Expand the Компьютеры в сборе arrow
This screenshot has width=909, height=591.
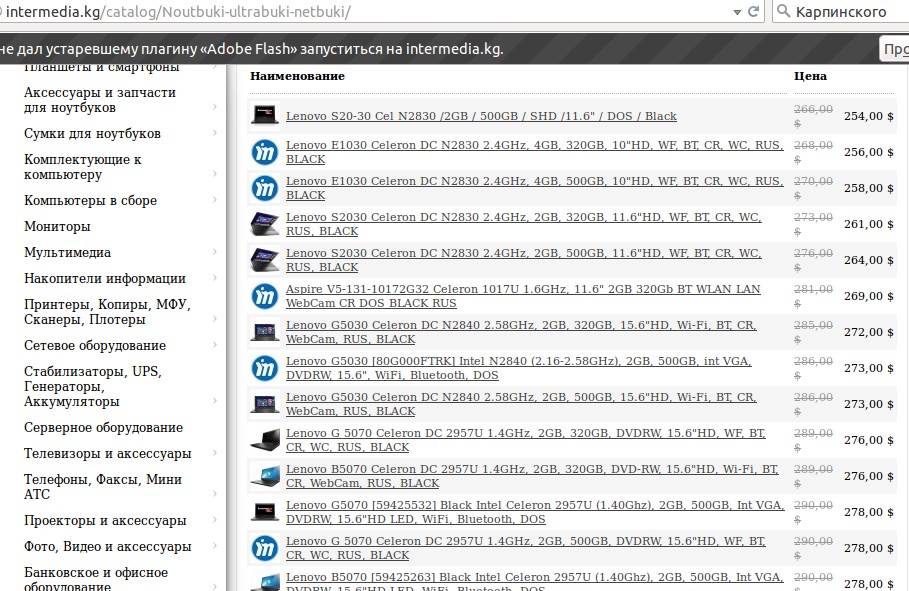(x=214, y=200)
